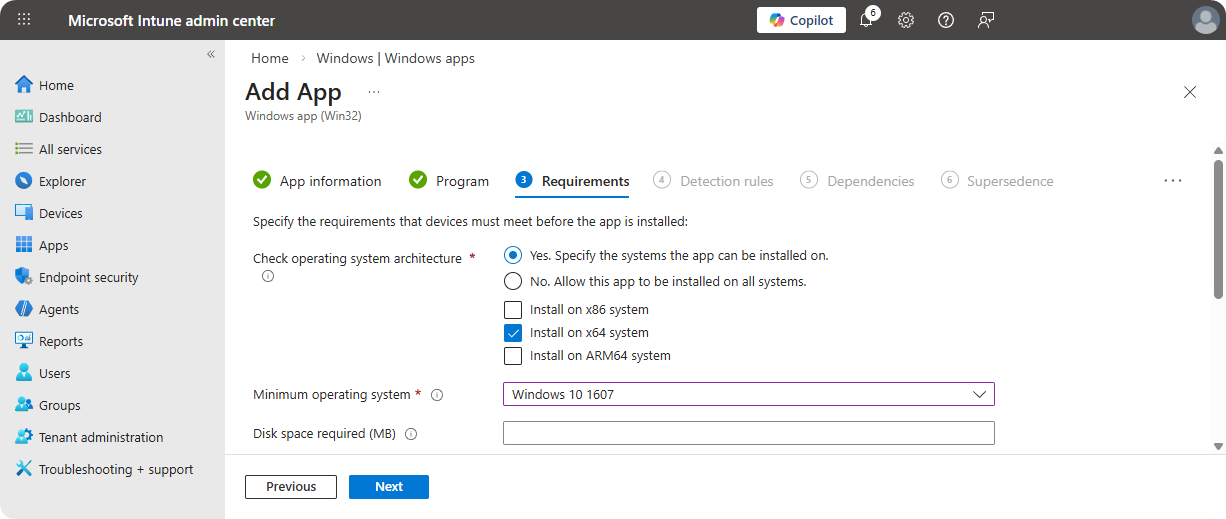
Task: Click the help question mark icon
Action: [x=946, y=20]
